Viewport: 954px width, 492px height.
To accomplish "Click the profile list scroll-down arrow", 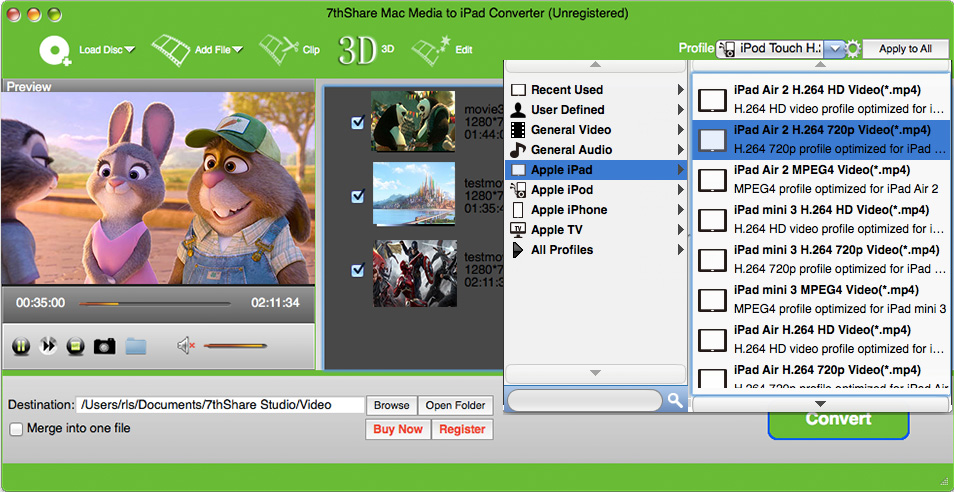I will click(820, 404).
